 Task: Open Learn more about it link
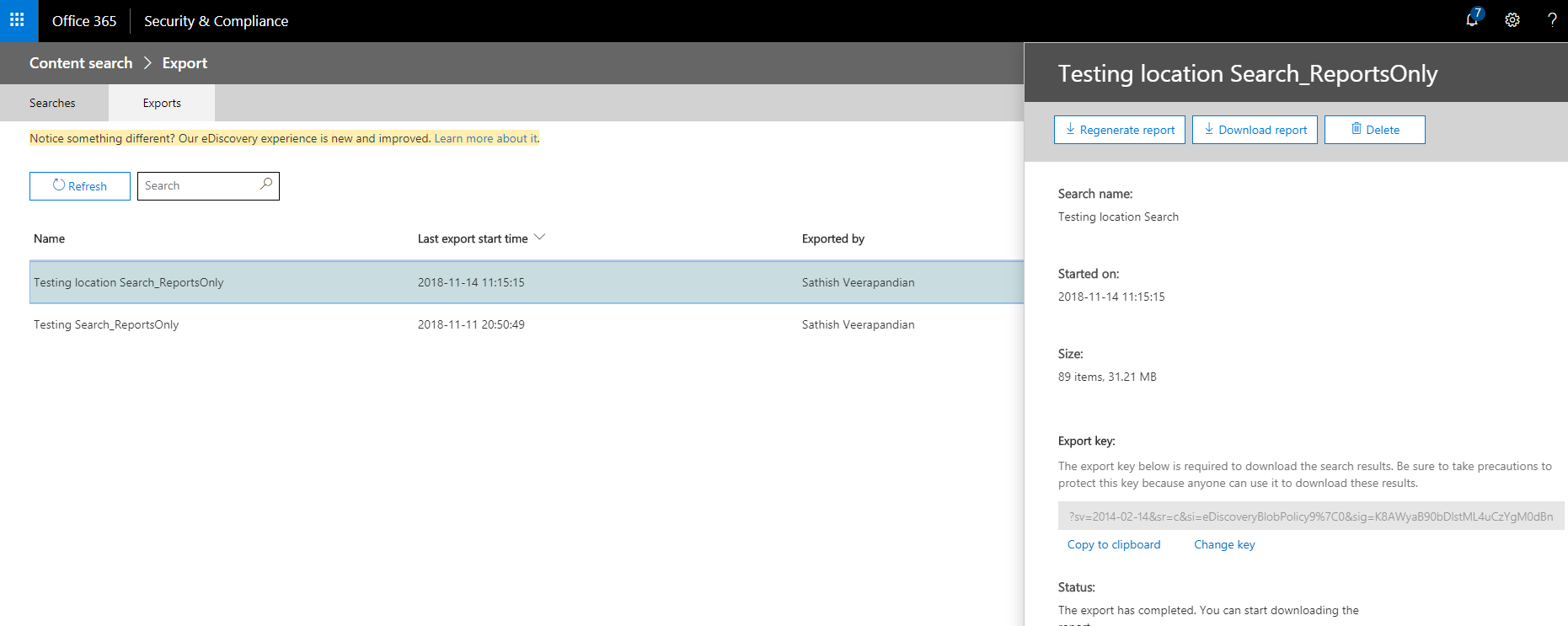(x=485, y=138)
